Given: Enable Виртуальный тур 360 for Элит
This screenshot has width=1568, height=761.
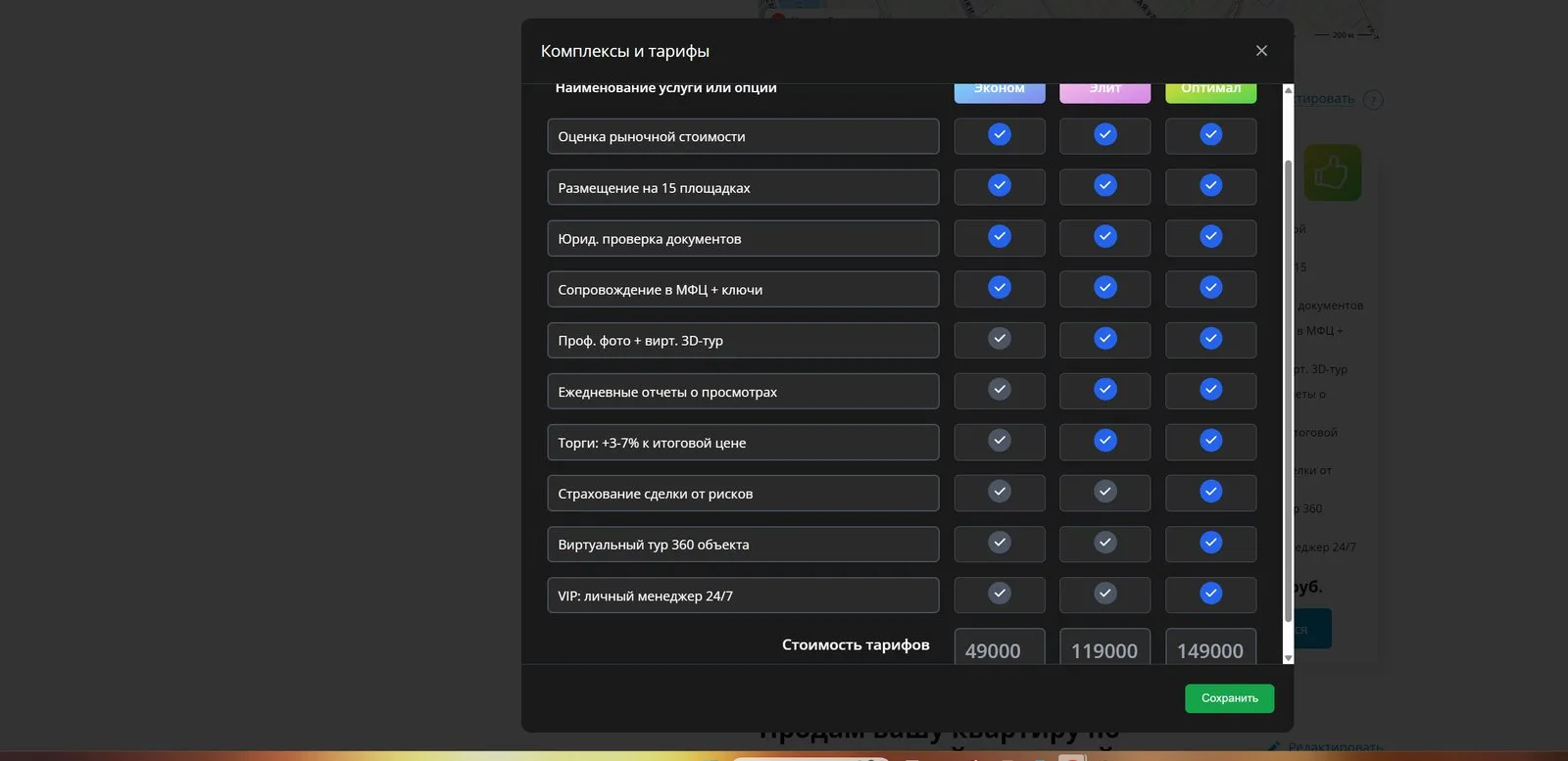Looking at the screenshot, I should 1105,542.
